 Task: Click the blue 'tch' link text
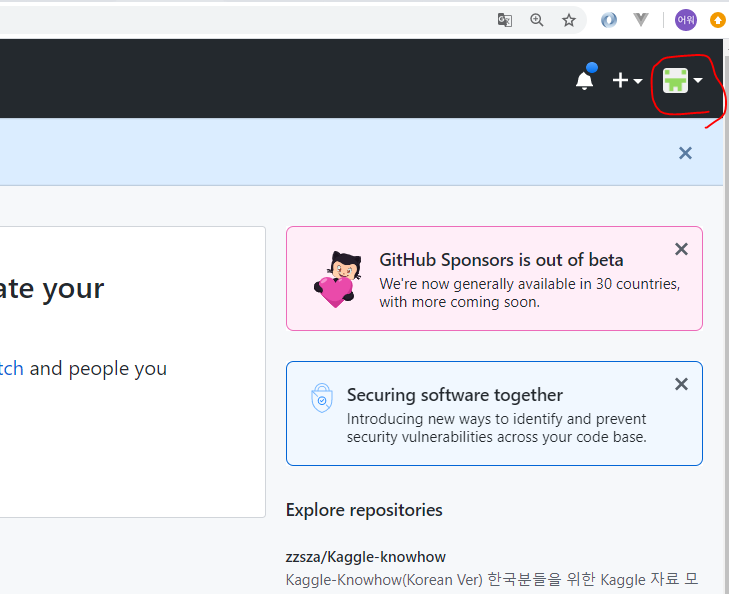click(x=12, y=369)
